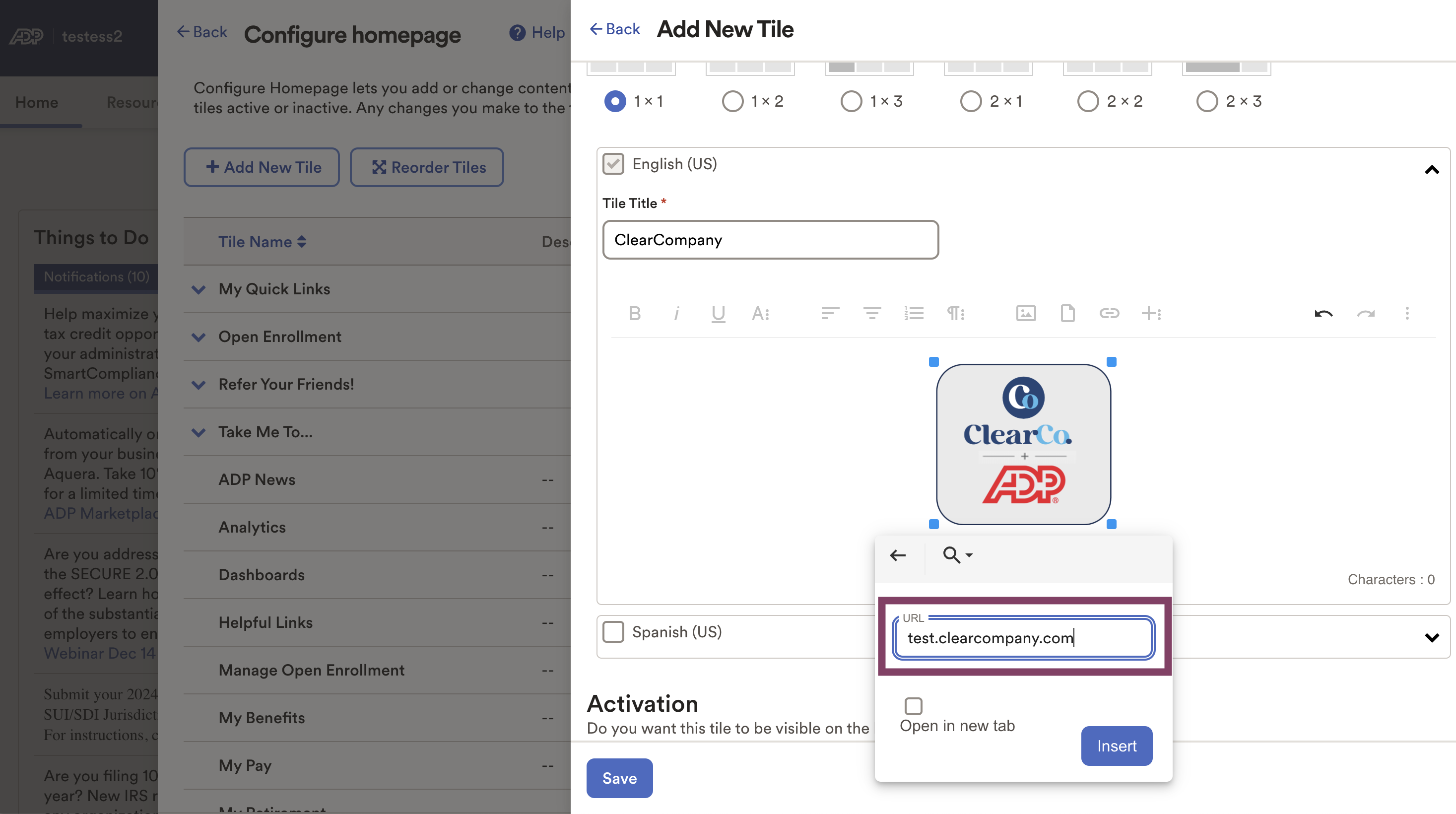Expand the My Quick Links row
Image resolution: width=1456 pixels, height=814 pixels.
(x=199, y=290)
